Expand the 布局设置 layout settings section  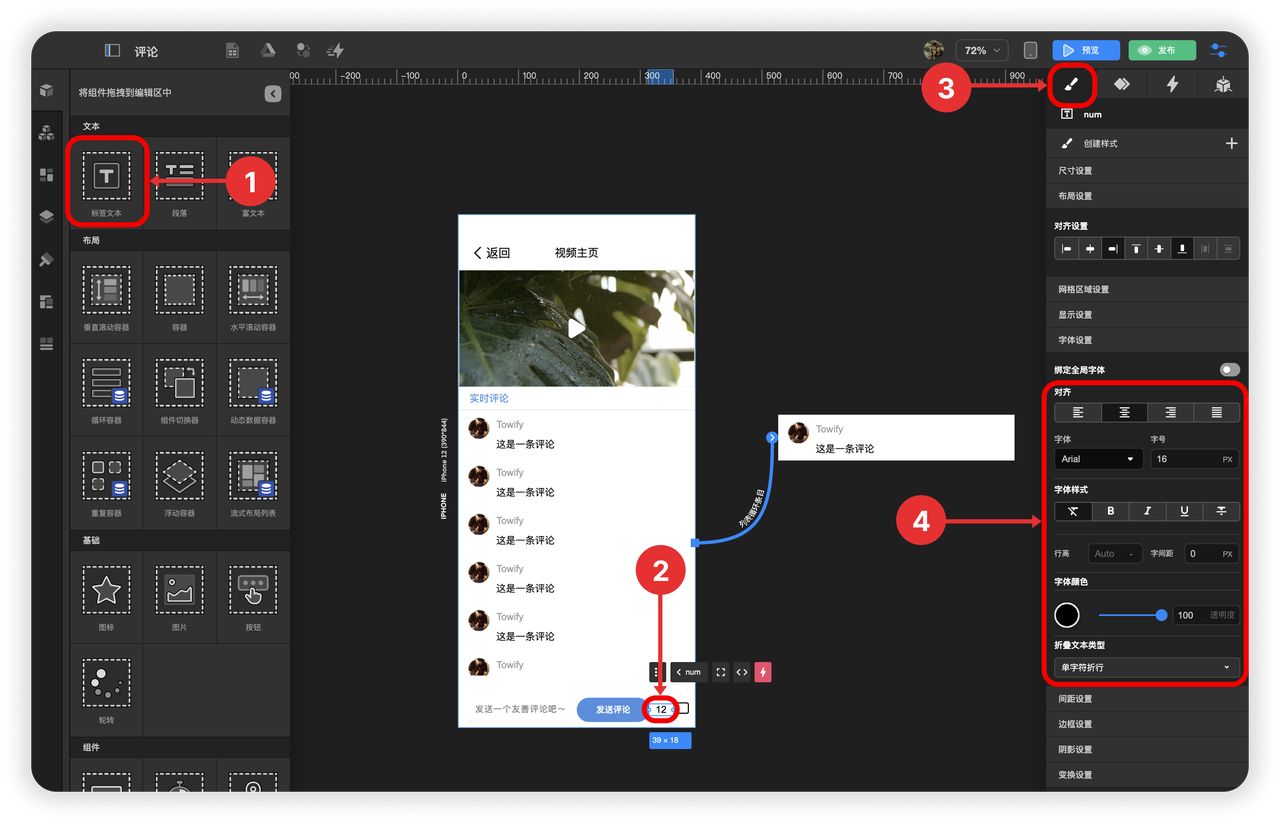tap(1147, 196)
